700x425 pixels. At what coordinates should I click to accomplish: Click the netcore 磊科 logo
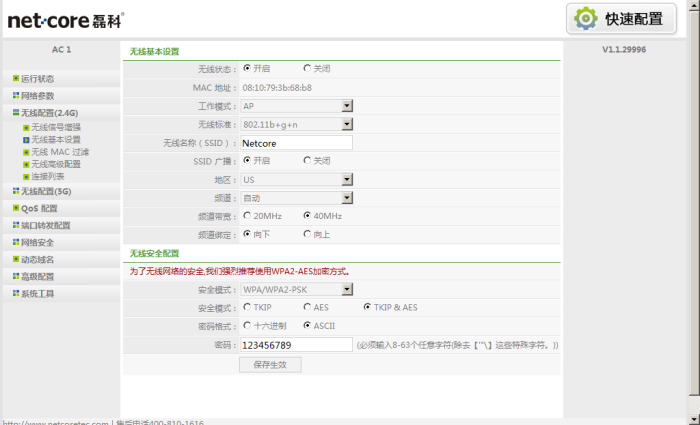[66, 21]
